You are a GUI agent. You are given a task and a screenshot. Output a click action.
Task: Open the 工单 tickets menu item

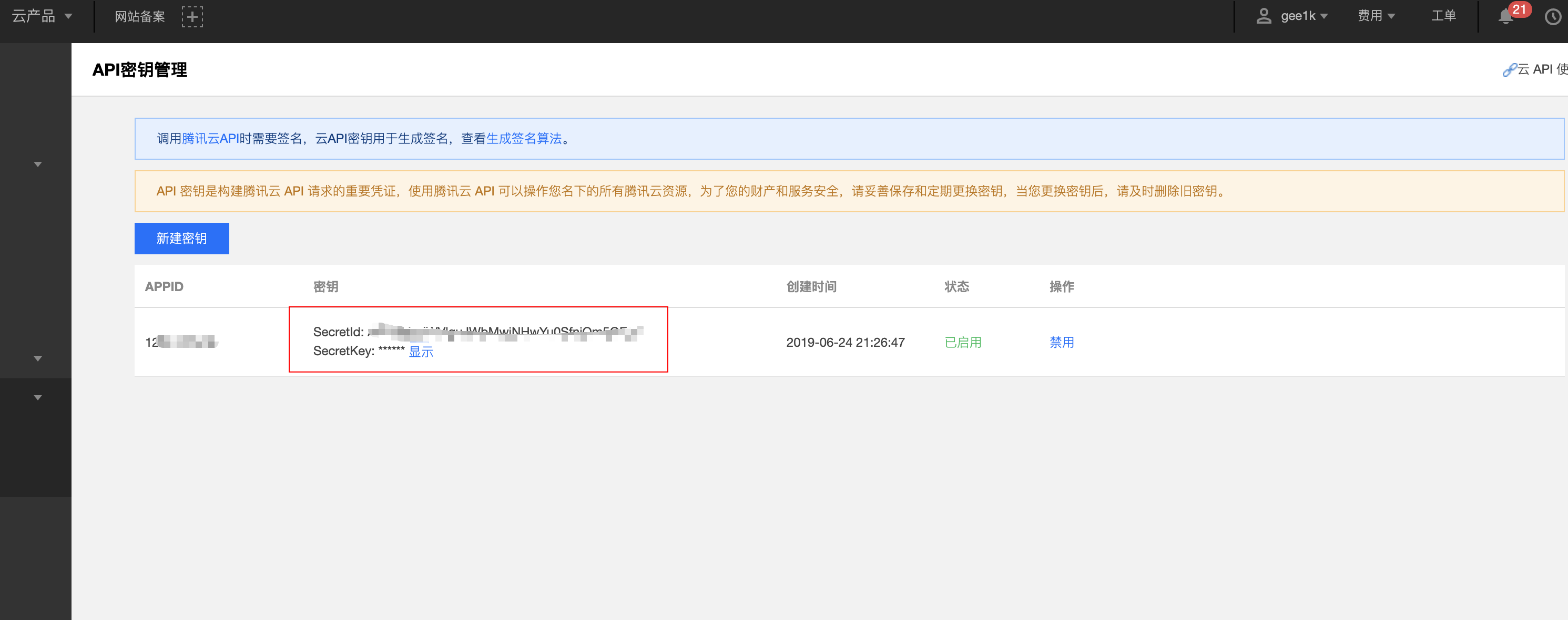(1443, 16)
